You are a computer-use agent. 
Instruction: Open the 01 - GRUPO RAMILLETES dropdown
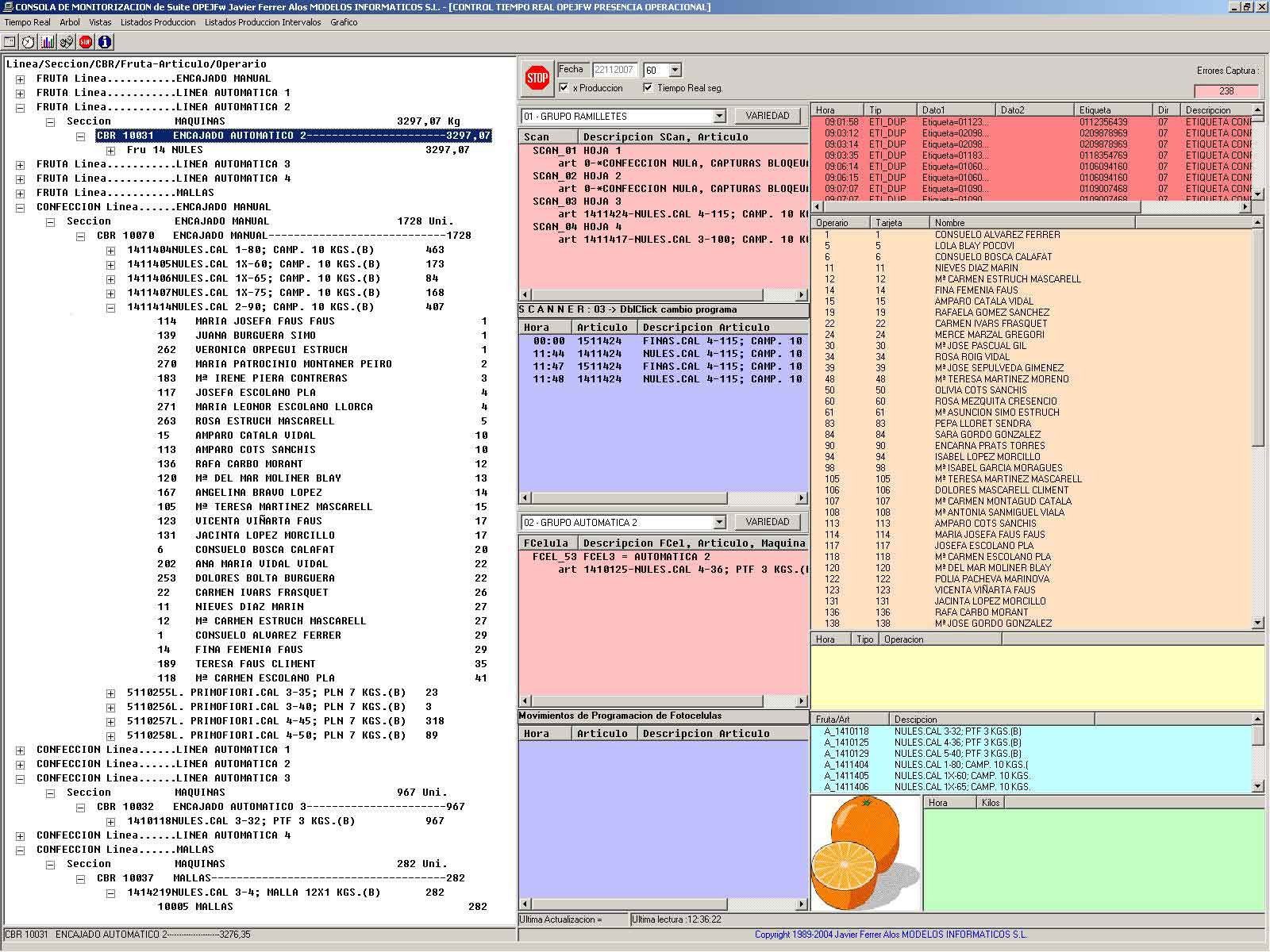coord(719,116)
